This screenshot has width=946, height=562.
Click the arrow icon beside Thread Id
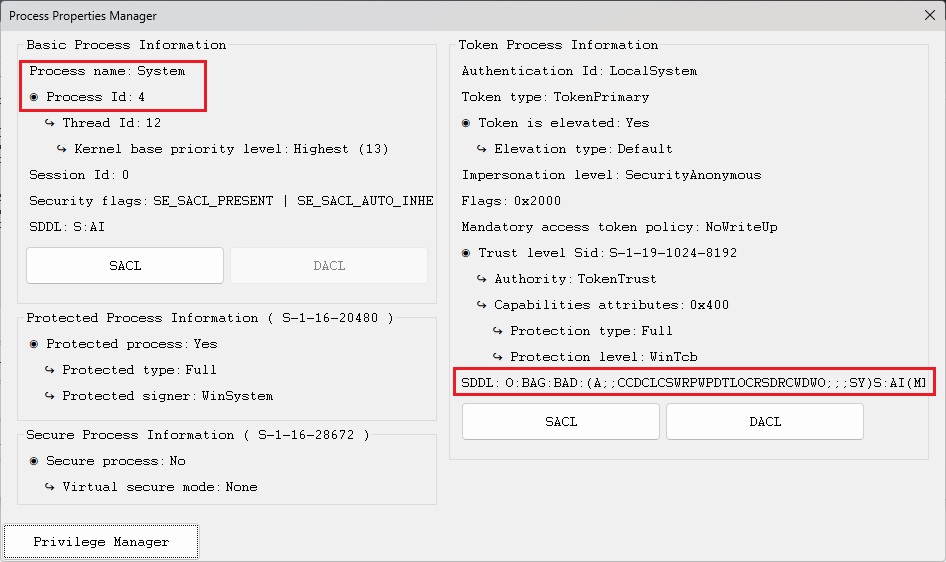click(51, 123)
